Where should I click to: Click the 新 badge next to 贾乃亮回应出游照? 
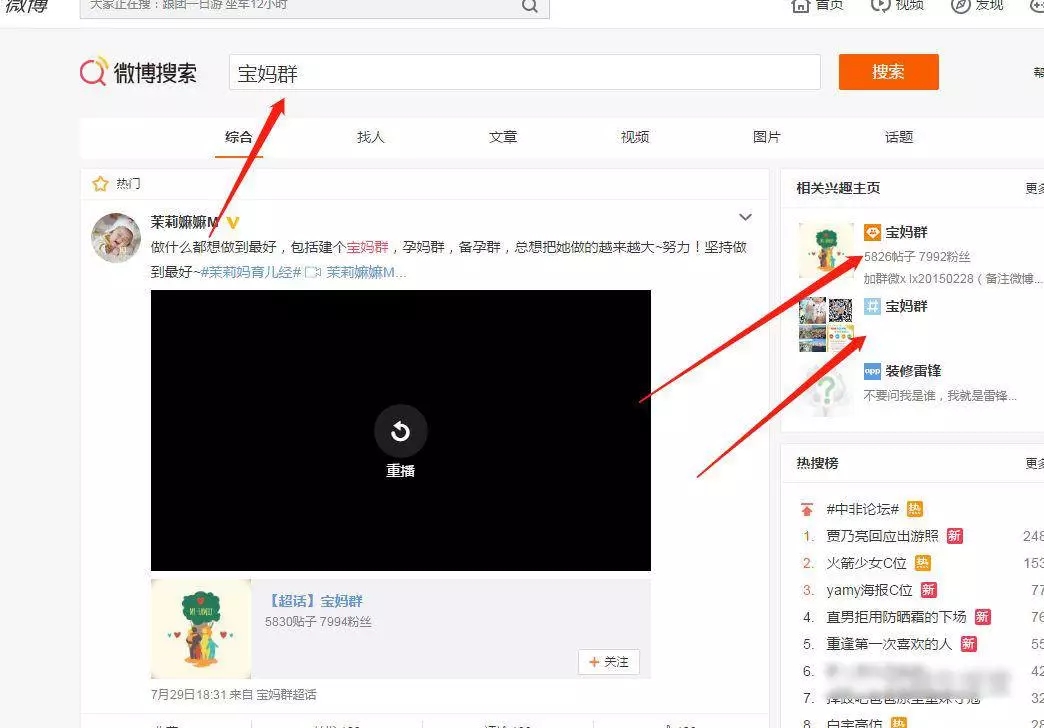(x=955, y=536)
